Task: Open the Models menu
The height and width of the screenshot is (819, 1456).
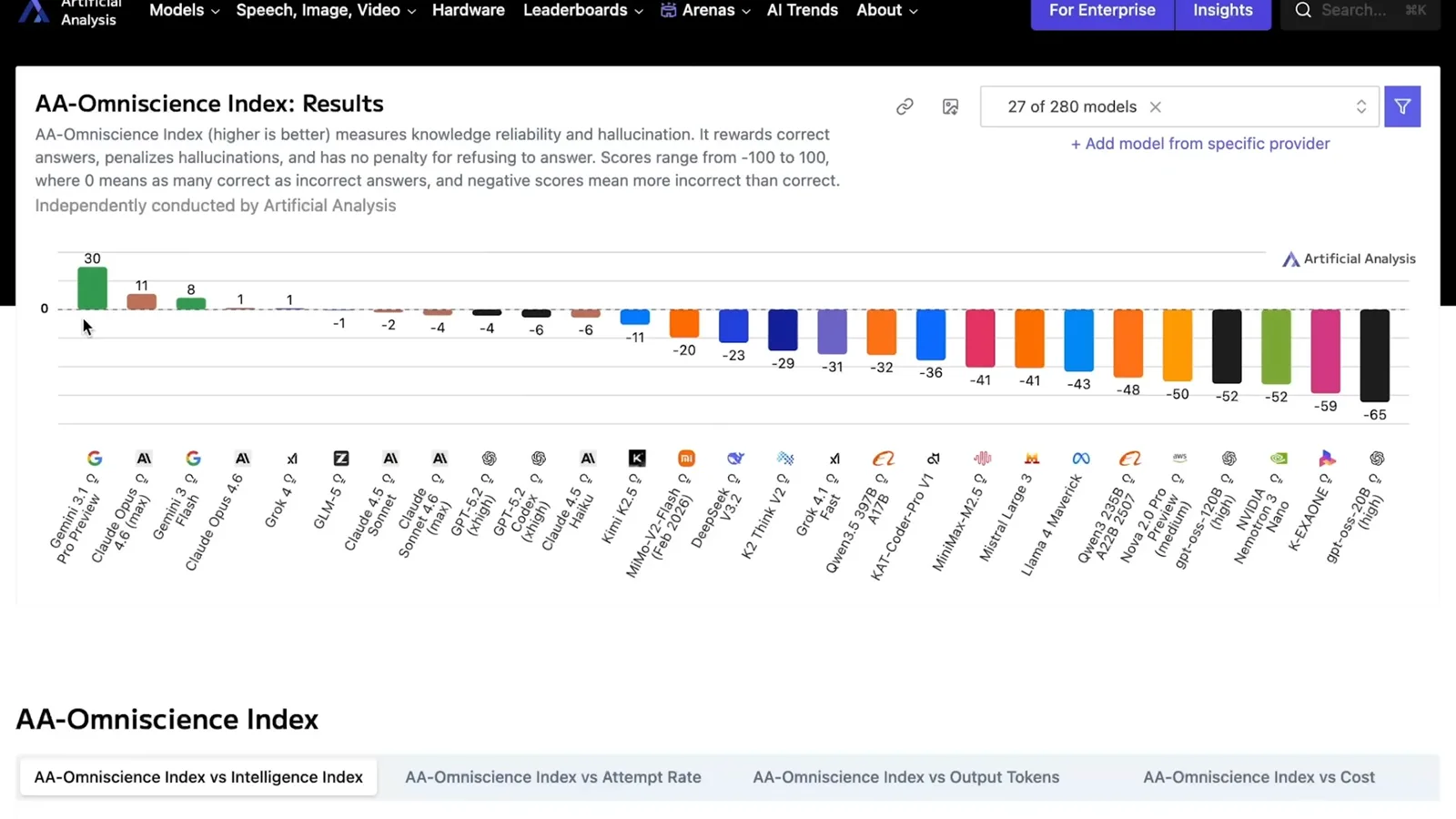Action: 185,10
